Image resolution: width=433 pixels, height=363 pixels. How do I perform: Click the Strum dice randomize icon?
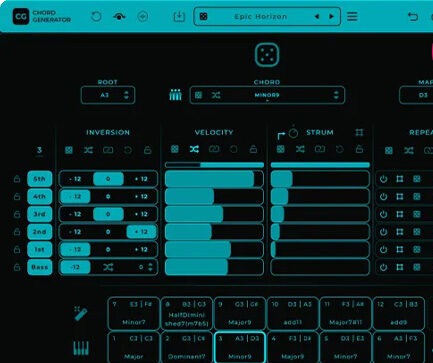click(281, 149)
